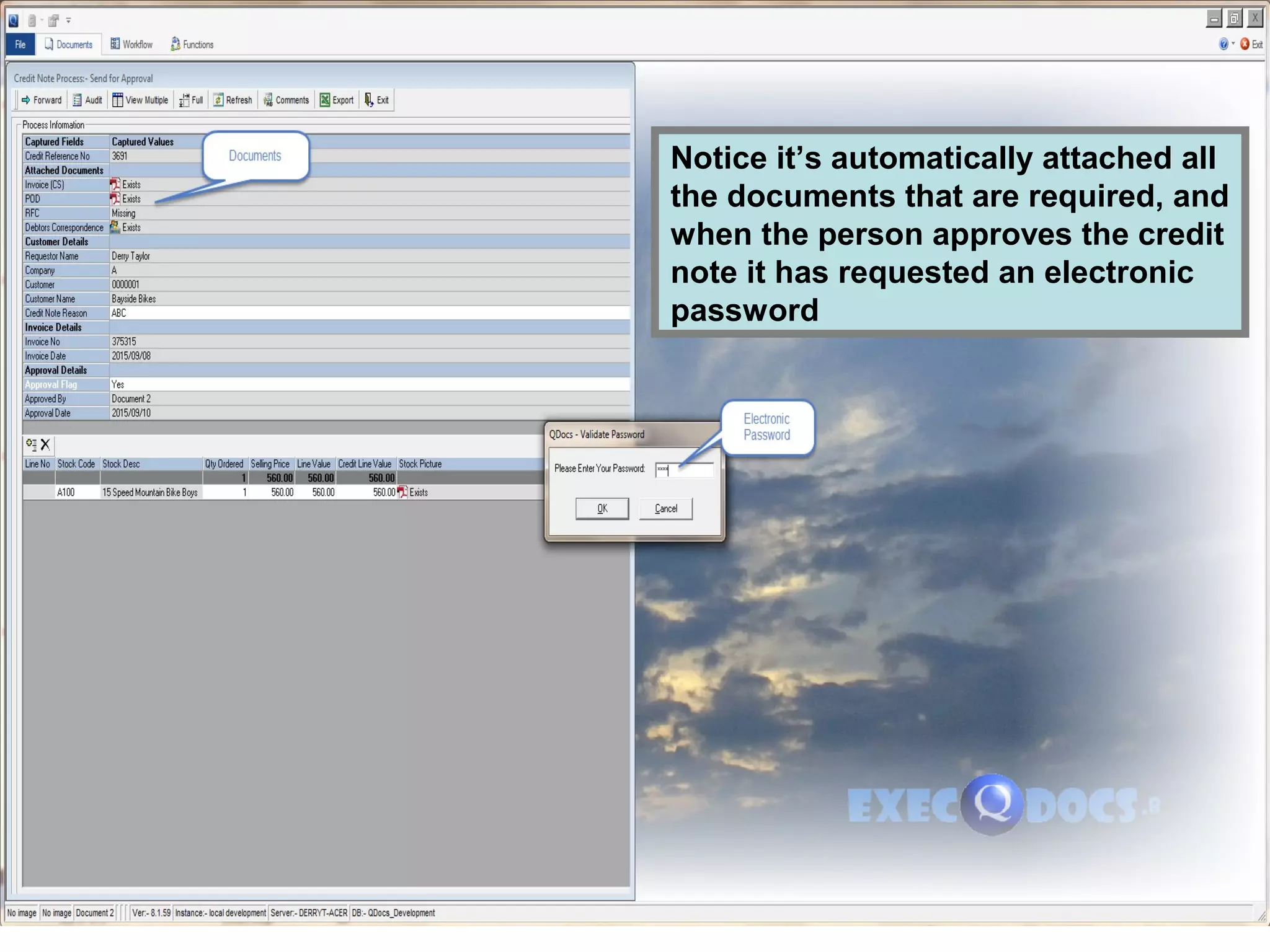Switch to the Functions tab
This screenshot has width=1270, height=952.
[x=192, y=45]
